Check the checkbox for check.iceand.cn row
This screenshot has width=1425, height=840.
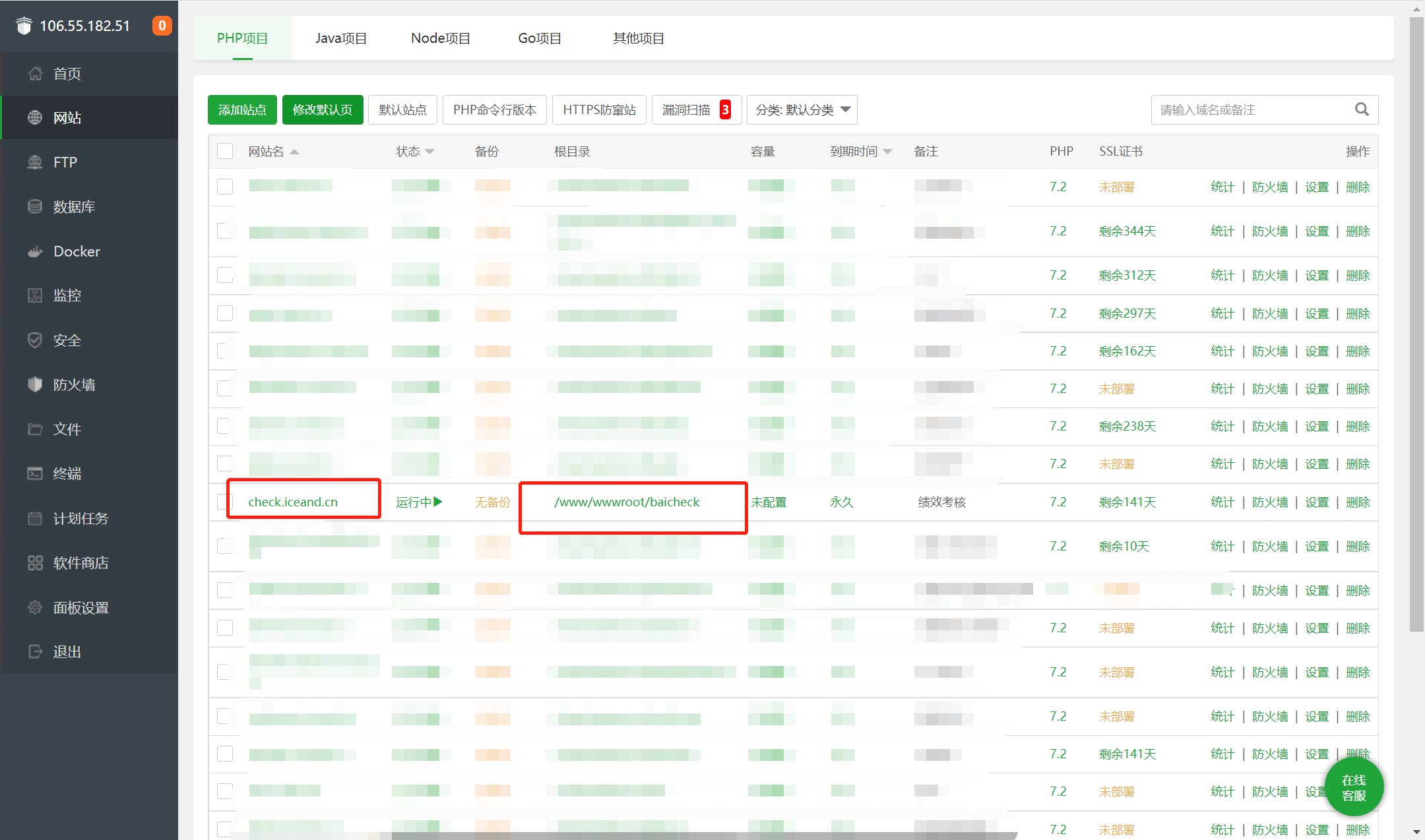point(222,502)
